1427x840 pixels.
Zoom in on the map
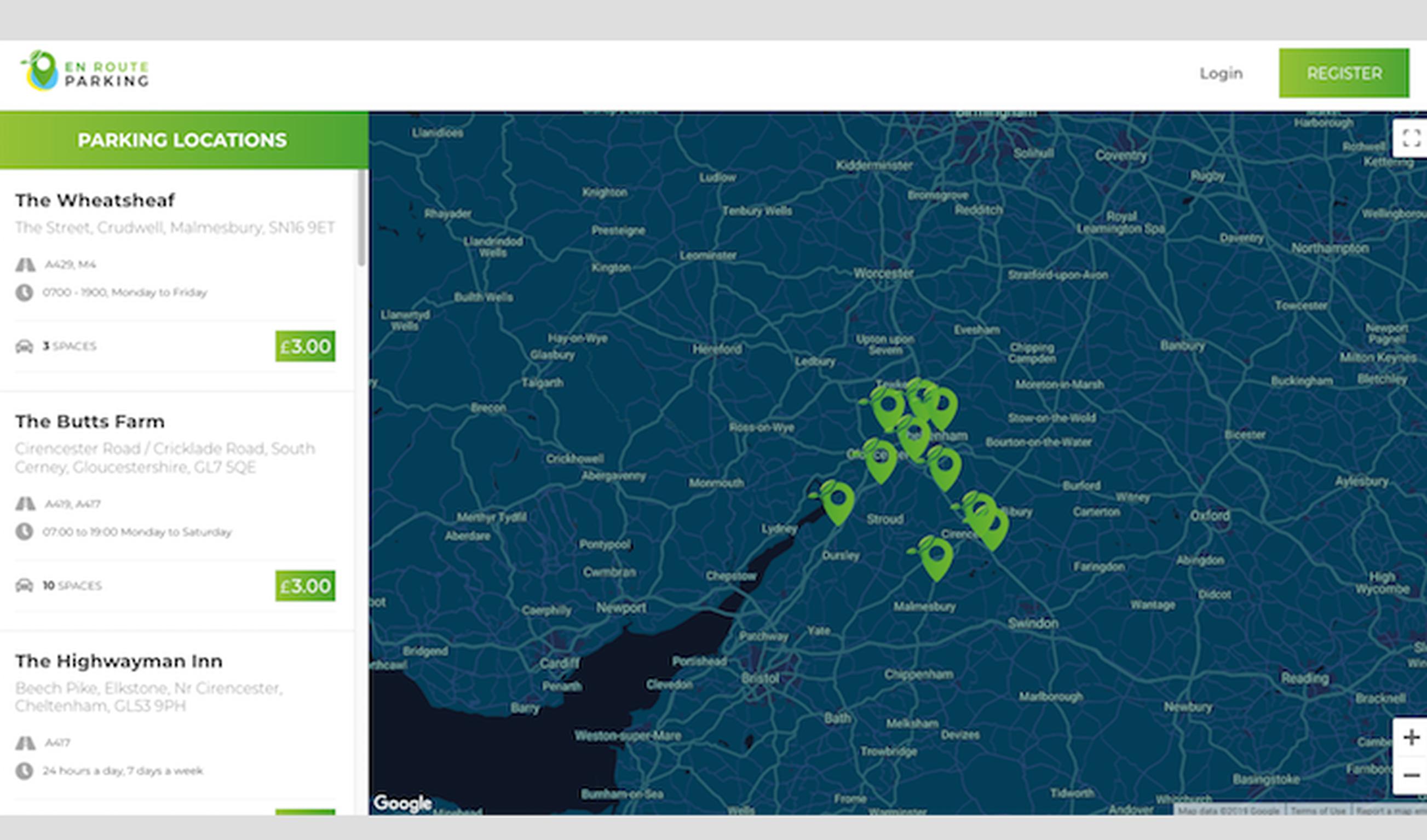pyautogui.click(x=1411, y=737)
